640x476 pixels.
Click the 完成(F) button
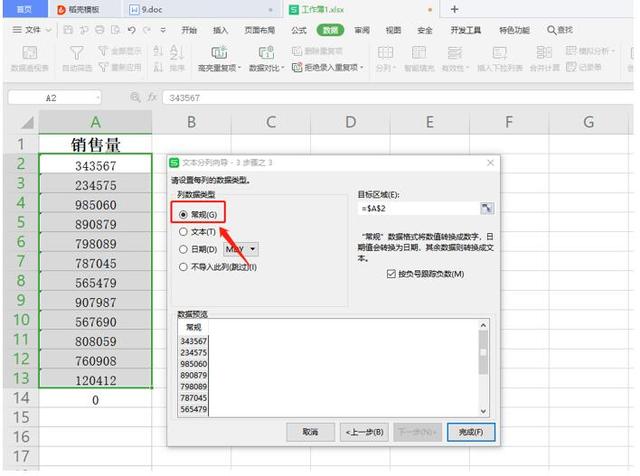point(471,432)
